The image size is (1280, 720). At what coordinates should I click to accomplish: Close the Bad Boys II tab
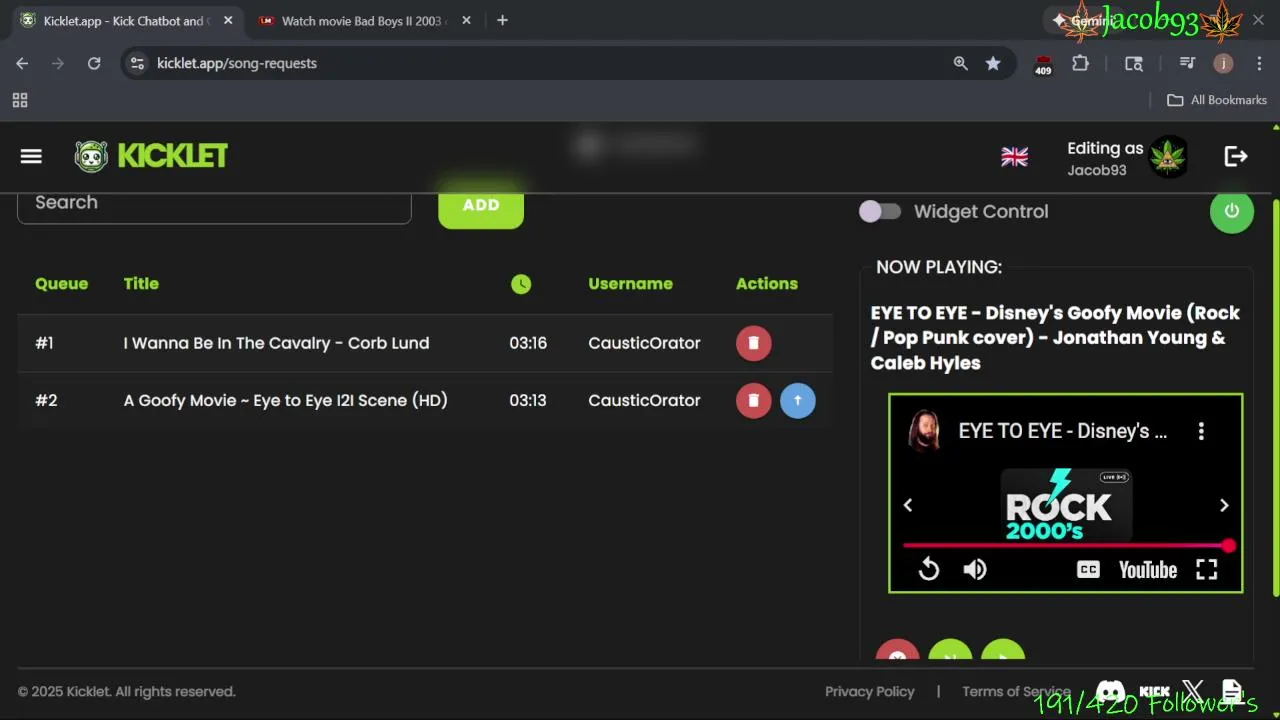[x=467, y=21]
